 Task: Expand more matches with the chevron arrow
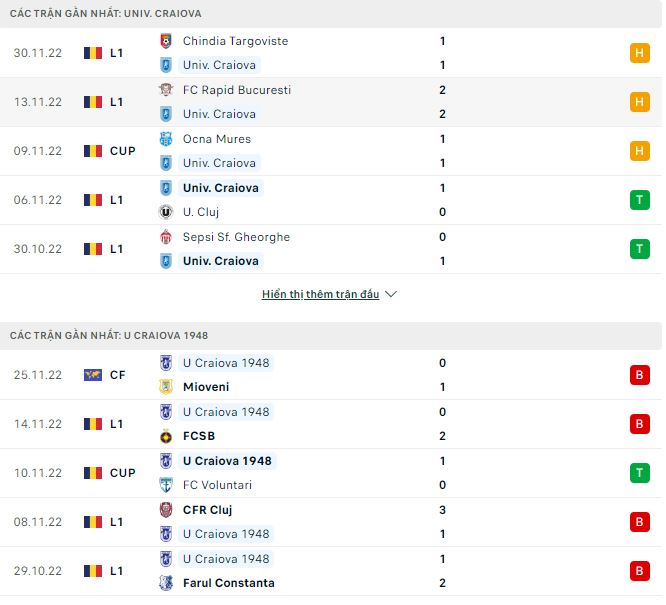pyautogui.click(x=391, y=295)
